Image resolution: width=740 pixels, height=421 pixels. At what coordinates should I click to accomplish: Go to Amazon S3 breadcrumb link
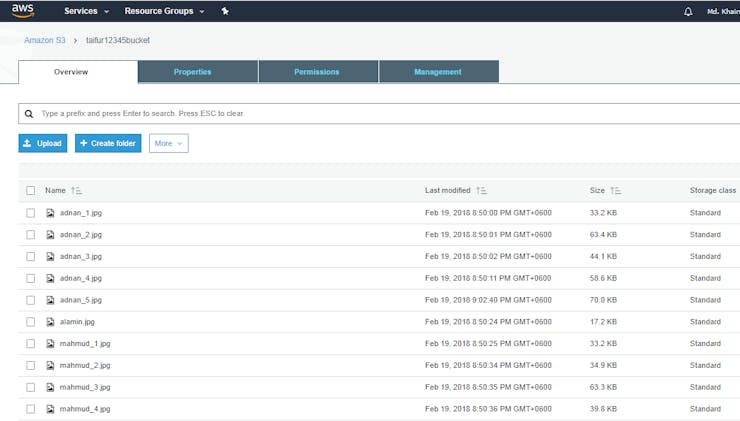pyautogui.click(x=45, y=40)
